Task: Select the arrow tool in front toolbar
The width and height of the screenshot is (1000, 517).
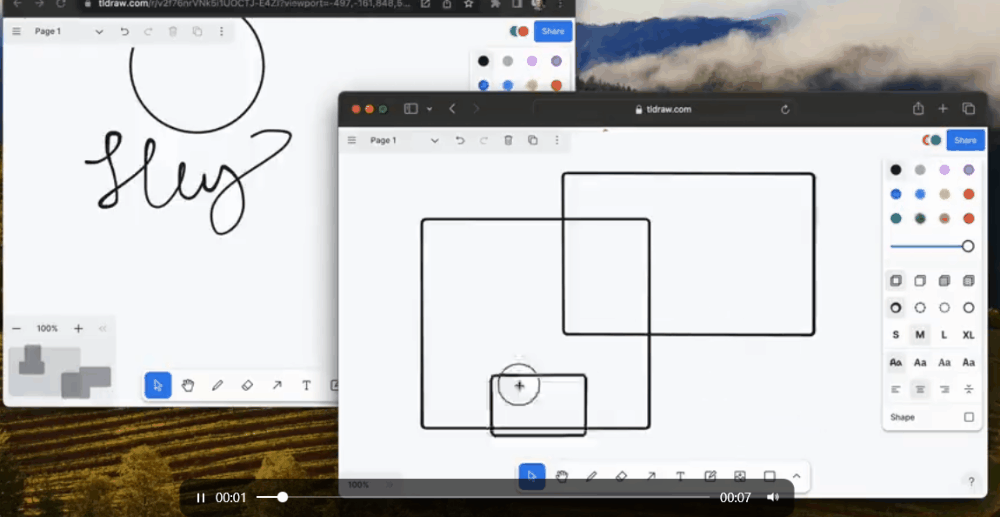Action: (x=651, y=476)
